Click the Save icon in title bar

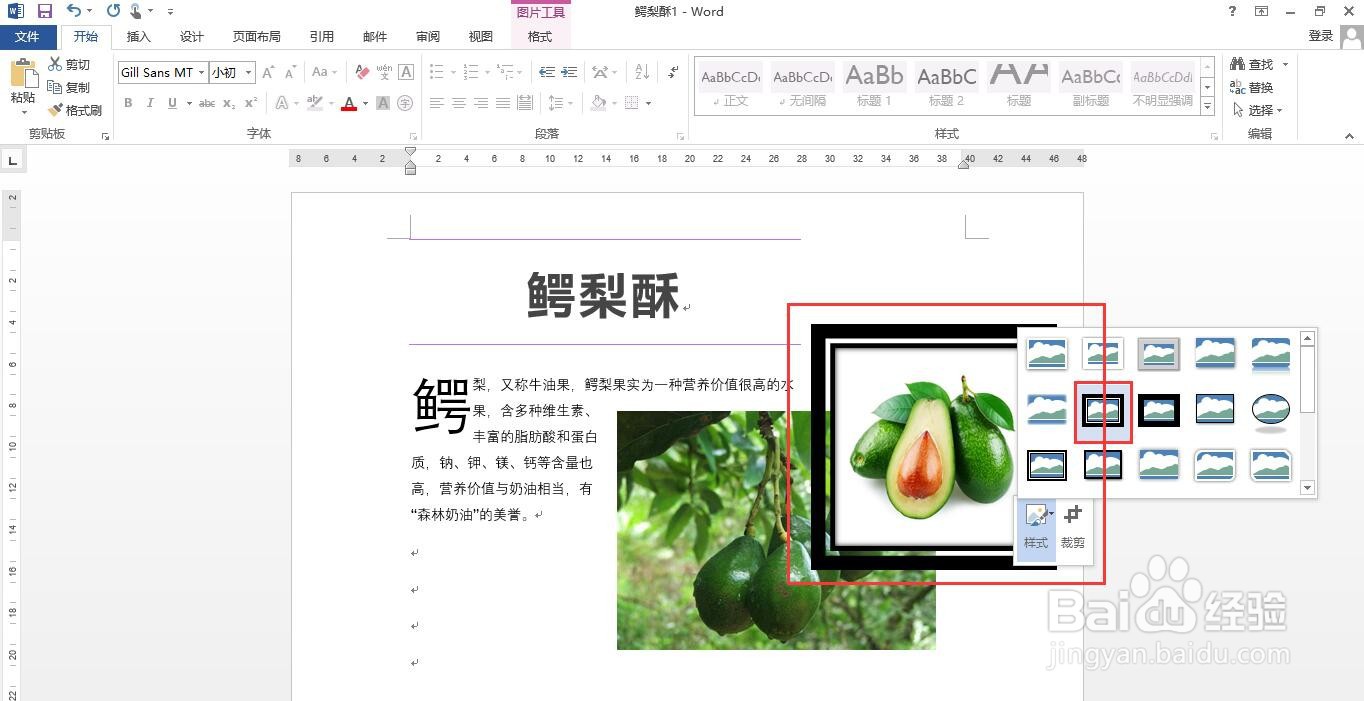pyautogui.click(x=45, y=11)
